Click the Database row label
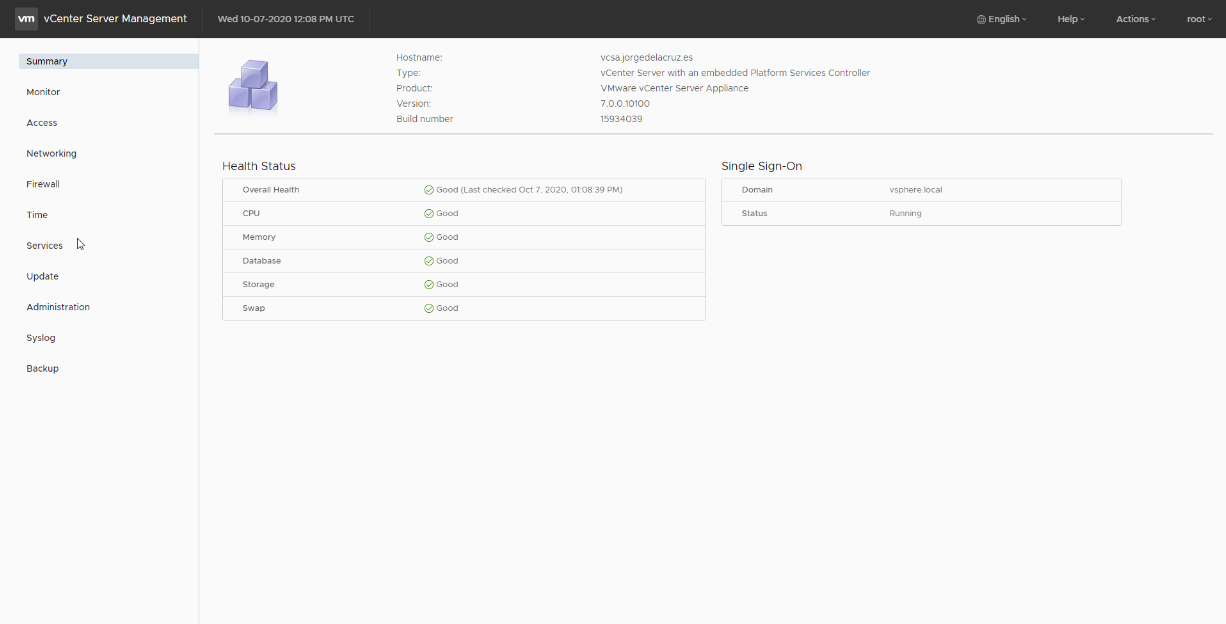1226x624 pixels. click(x=262, y=261)
